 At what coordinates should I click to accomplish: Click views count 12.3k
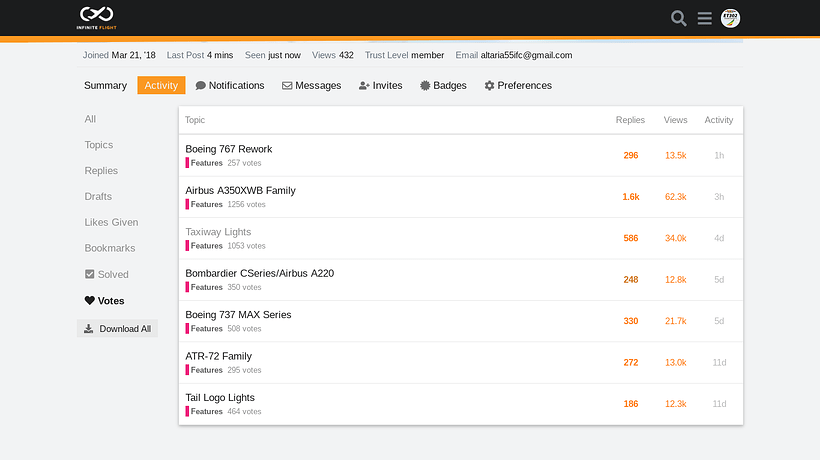point(676,404)
